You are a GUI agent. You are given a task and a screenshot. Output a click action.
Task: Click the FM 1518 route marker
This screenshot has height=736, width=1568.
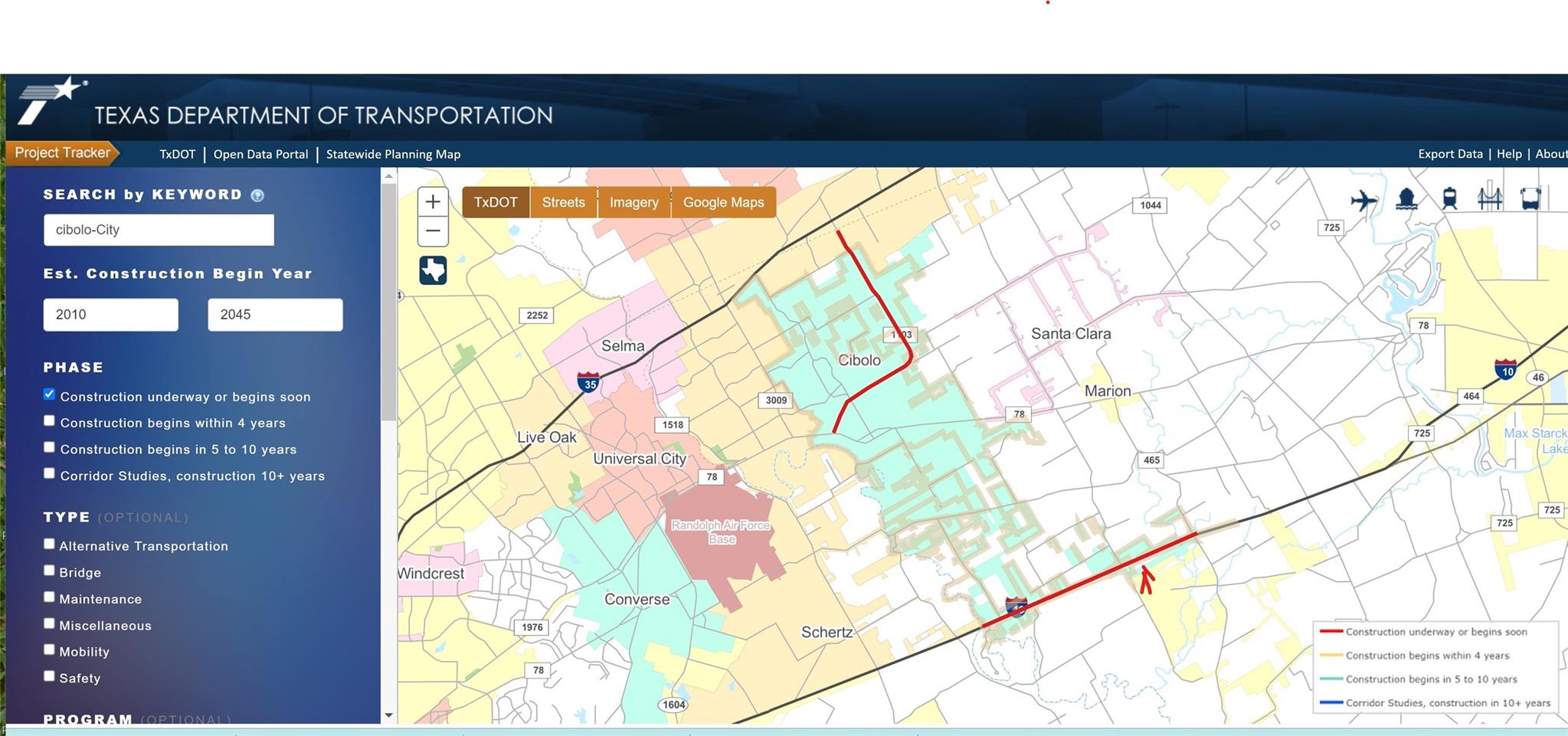673,425
